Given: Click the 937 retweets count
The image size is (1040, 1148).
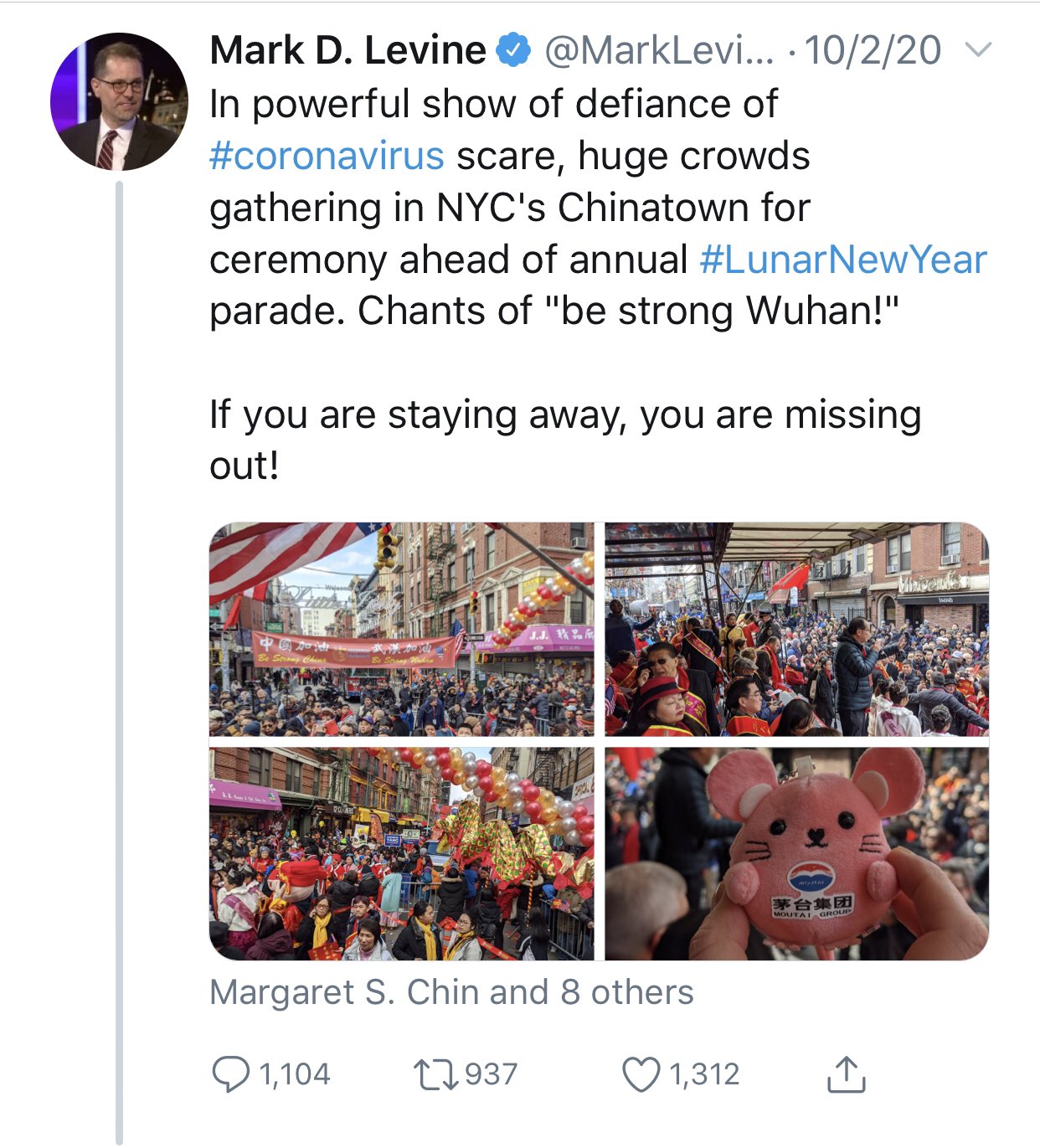Looking at the screenshot, I should [491, 1074].
